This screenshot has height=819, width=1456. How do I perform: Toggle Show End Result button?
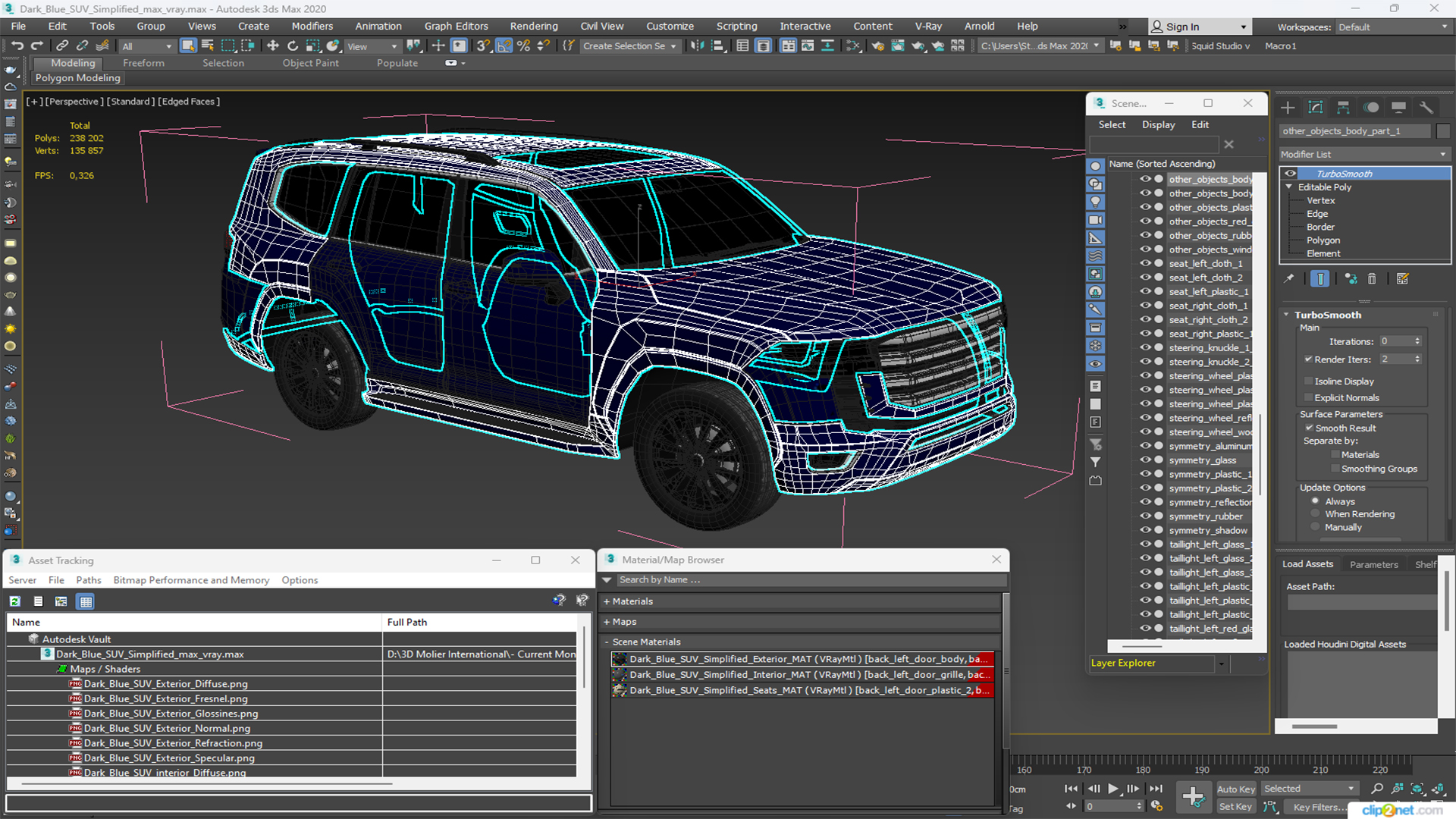click(x=1320, y=279)
